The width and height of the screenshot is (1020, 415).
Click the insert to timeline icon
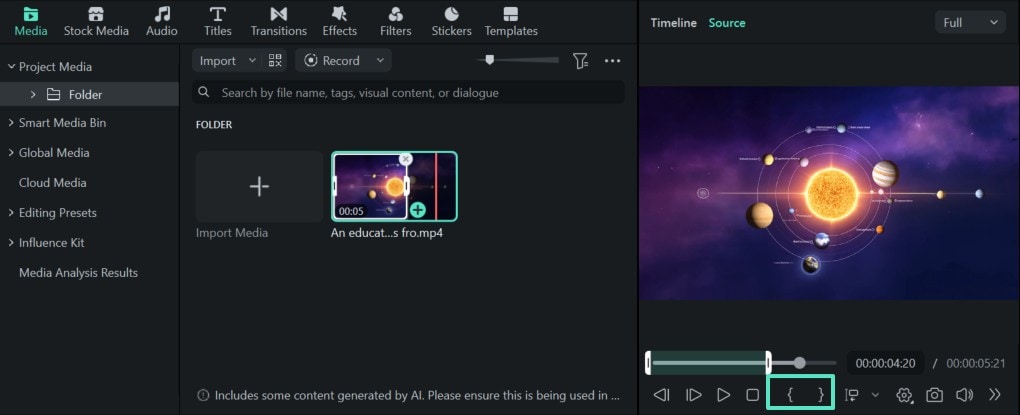[x=852, y=395]
